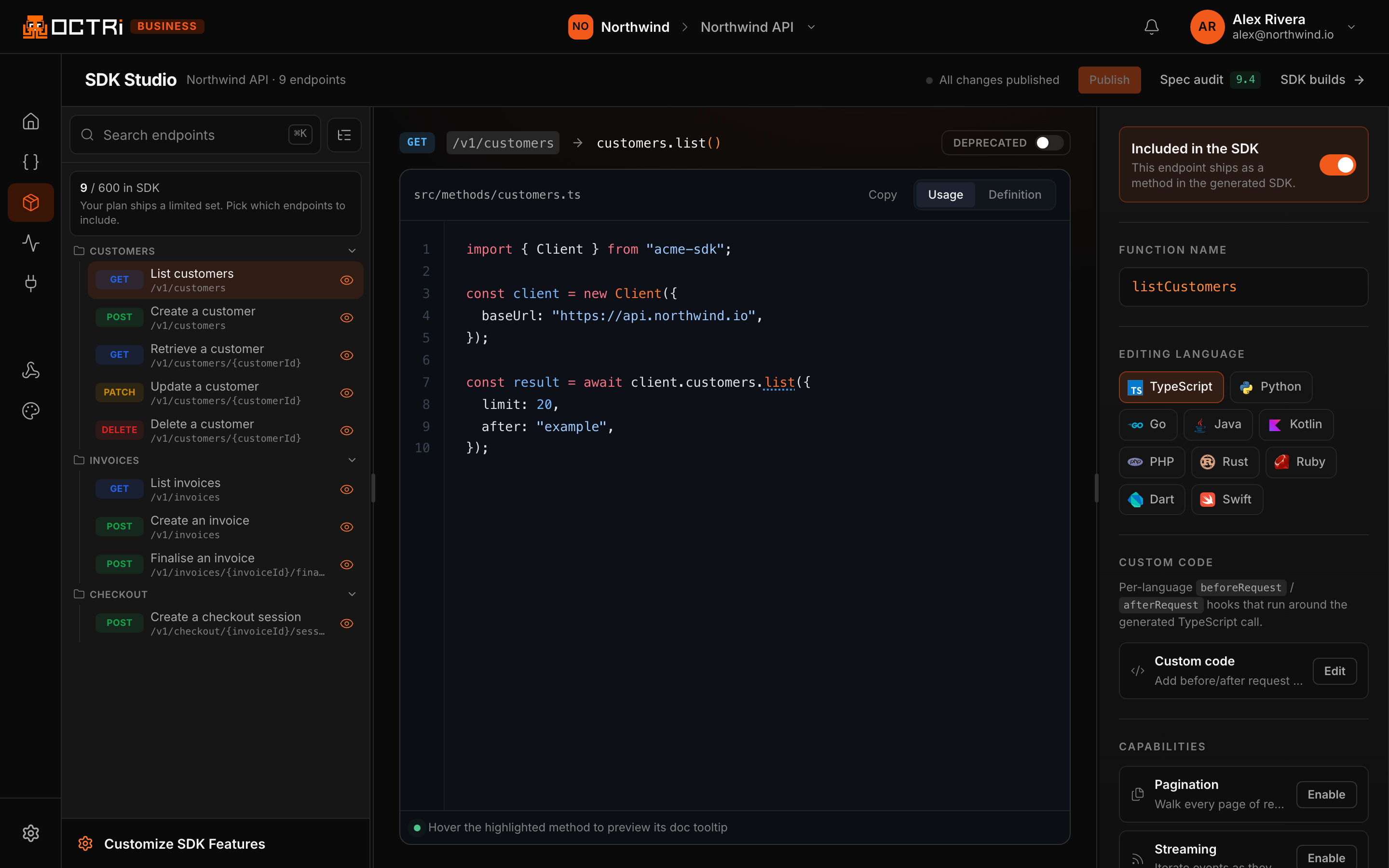This screenshot has height=868, width=1389.
Task: Toggle eye visibility for Retrieve a customer
Action: coord(347,355)
